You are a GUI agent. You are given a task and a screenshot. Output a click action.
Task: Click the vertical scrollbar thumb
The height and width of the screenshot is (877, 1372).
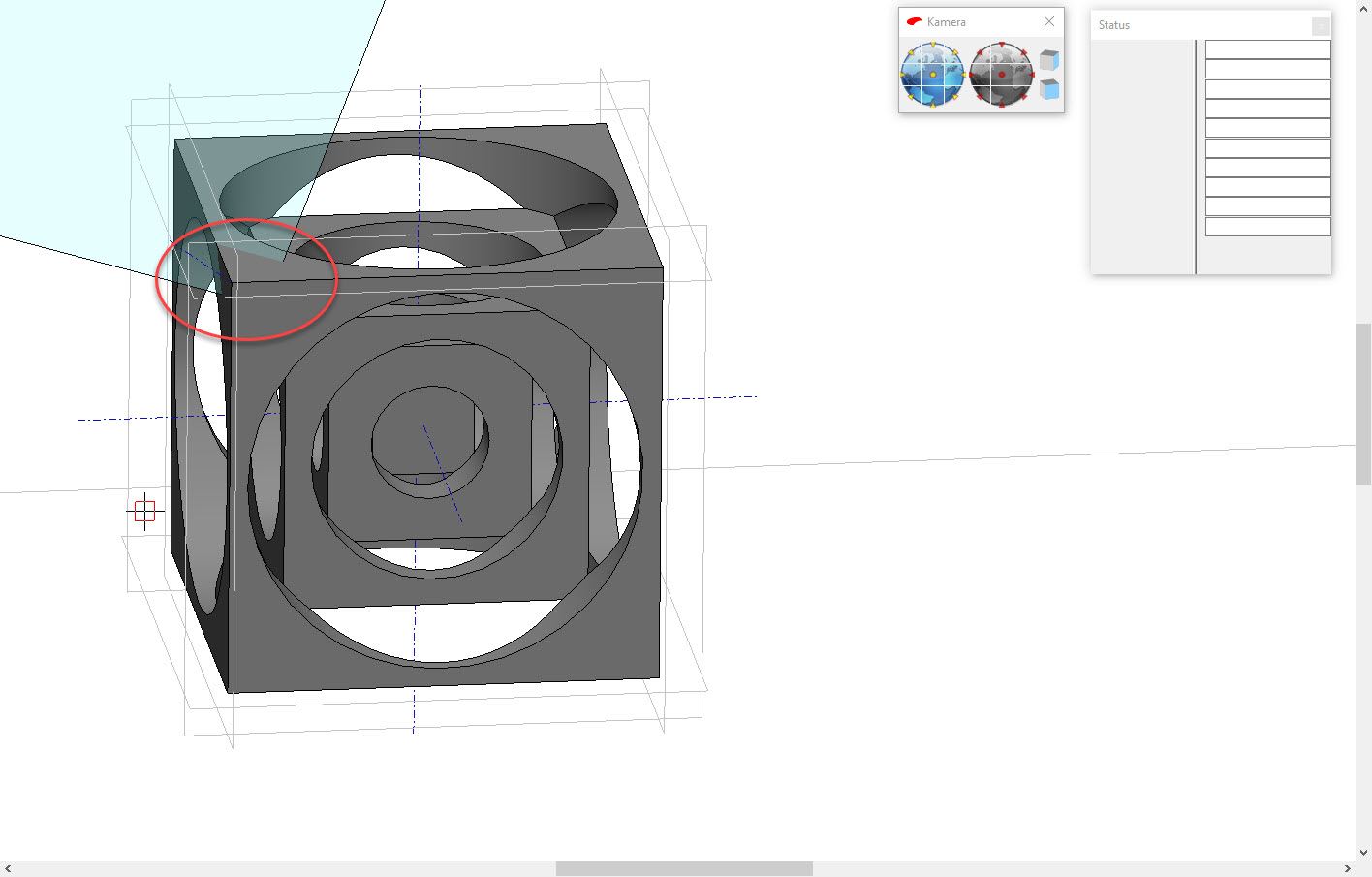(x=1364, y=404)
